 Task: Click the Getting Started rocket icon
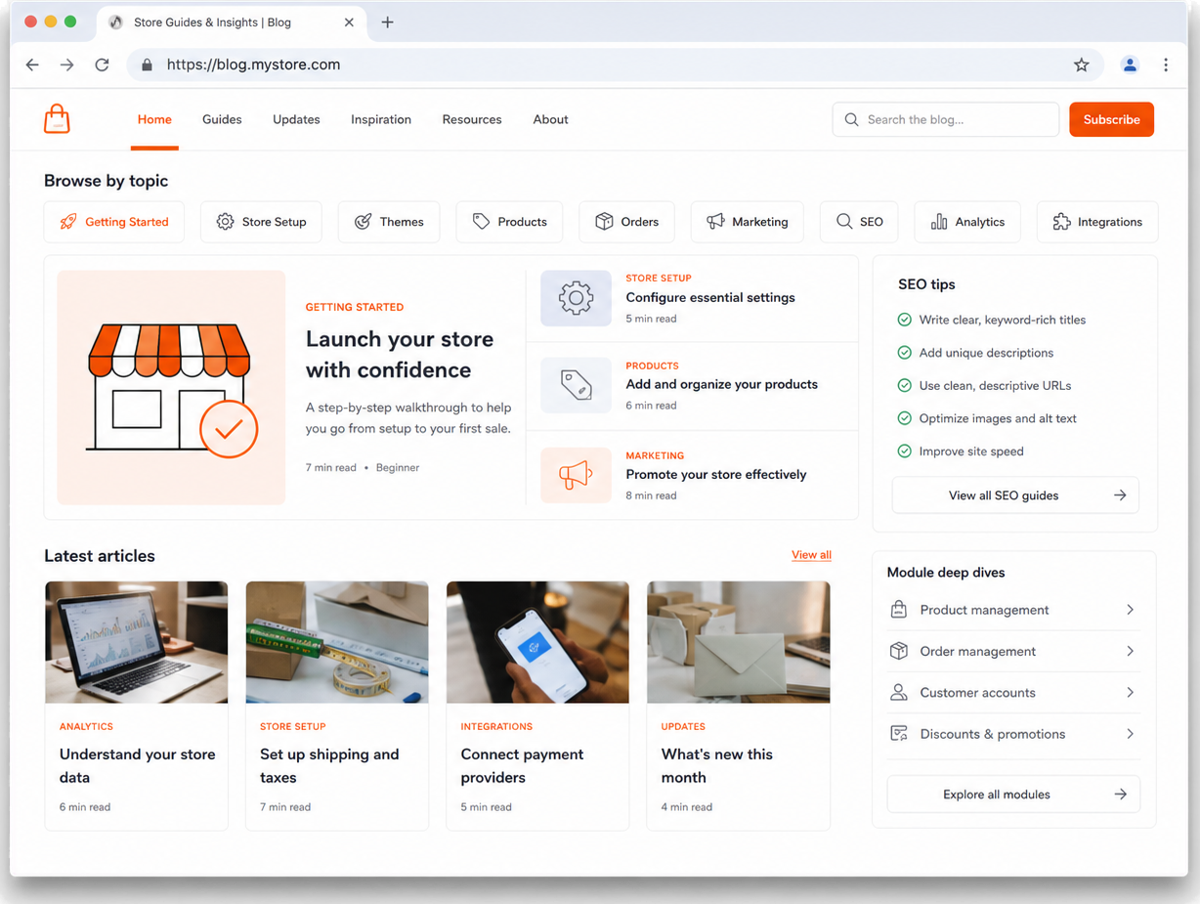coord(68,222)
